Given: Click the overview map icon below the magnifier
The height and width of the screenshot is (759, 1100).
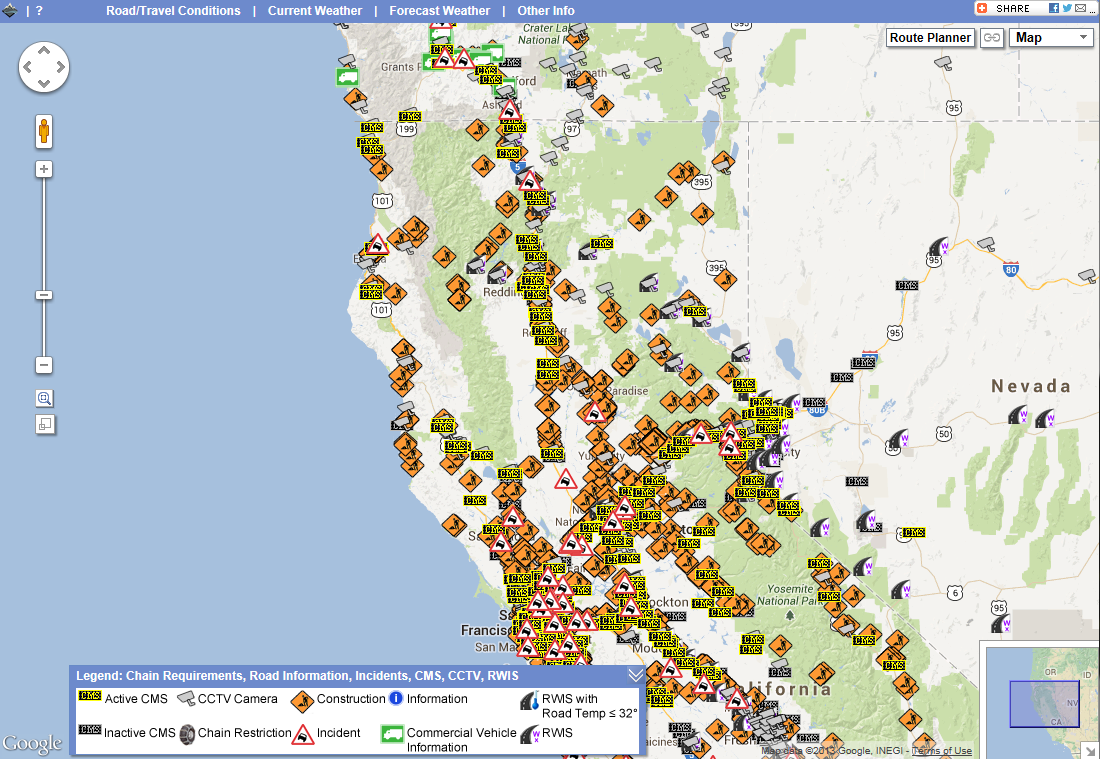Looking at the screenshot, I should [44, 424].
